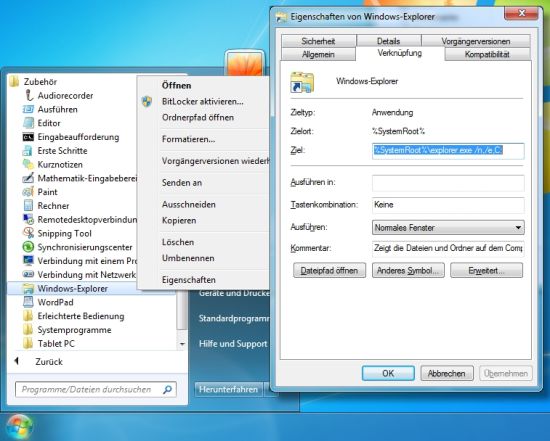The width and height of the screenshot is (550, 441).
Task: Switch to the Allgemein tab
Action: click(318, 54)
